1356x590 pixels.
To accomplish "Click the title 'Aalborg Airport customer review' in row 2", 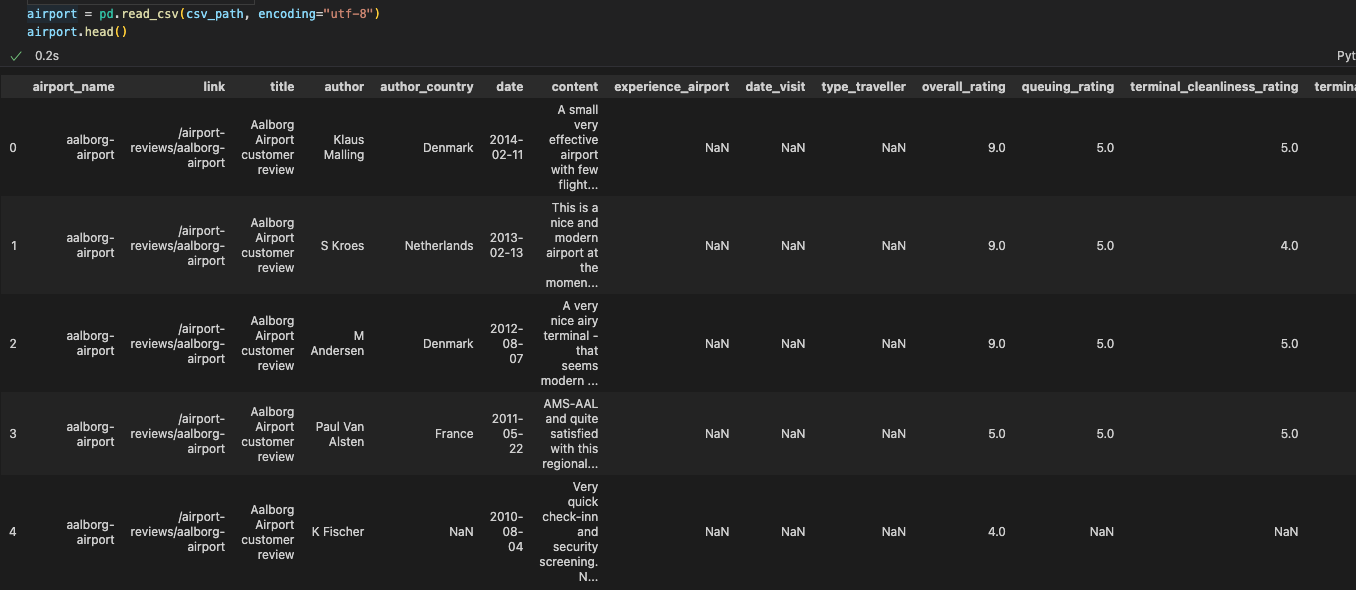I will [x=268, y=343].
